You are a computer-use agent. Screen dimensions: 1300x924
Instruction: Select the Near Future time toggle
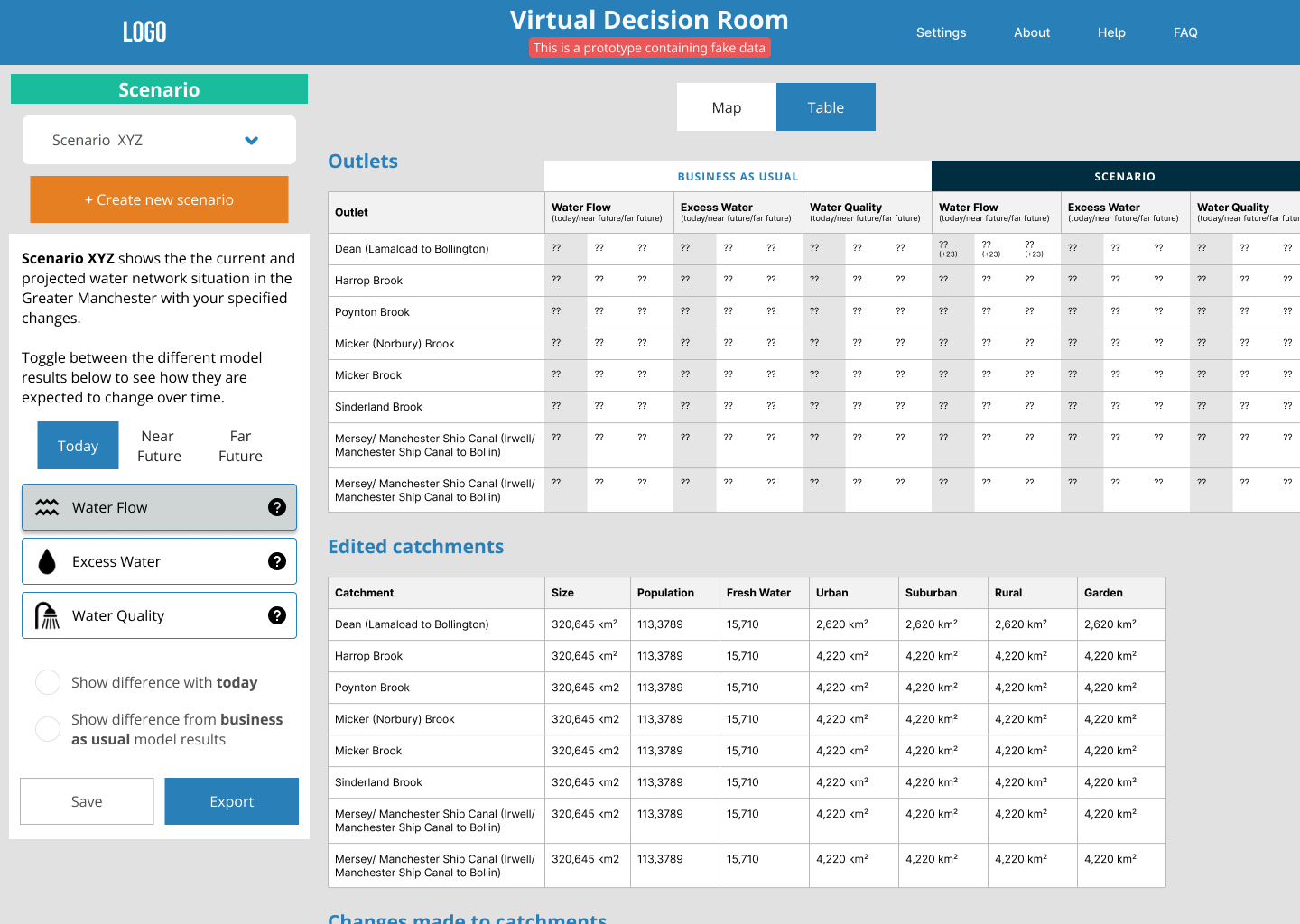coord(159,446)
